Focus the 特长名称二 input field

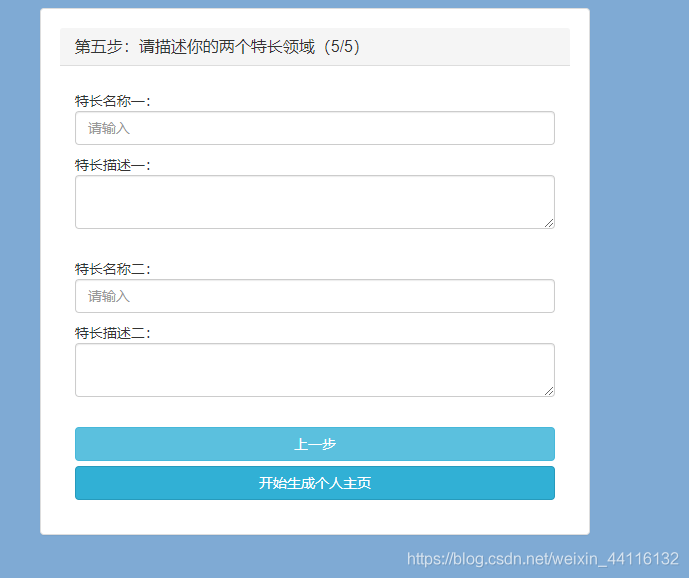coord(315,296)
